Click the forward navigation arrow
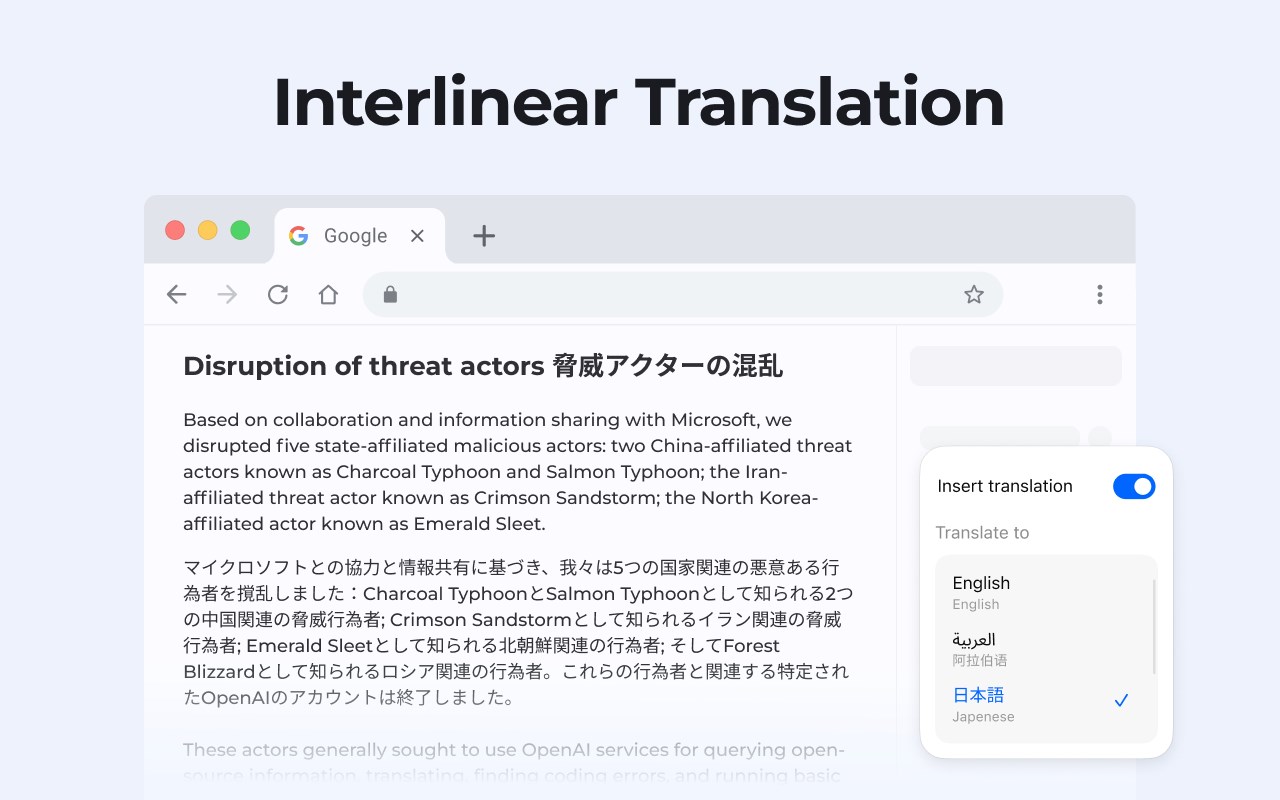This screenshot has width=1280, height=800. point(227,294)
